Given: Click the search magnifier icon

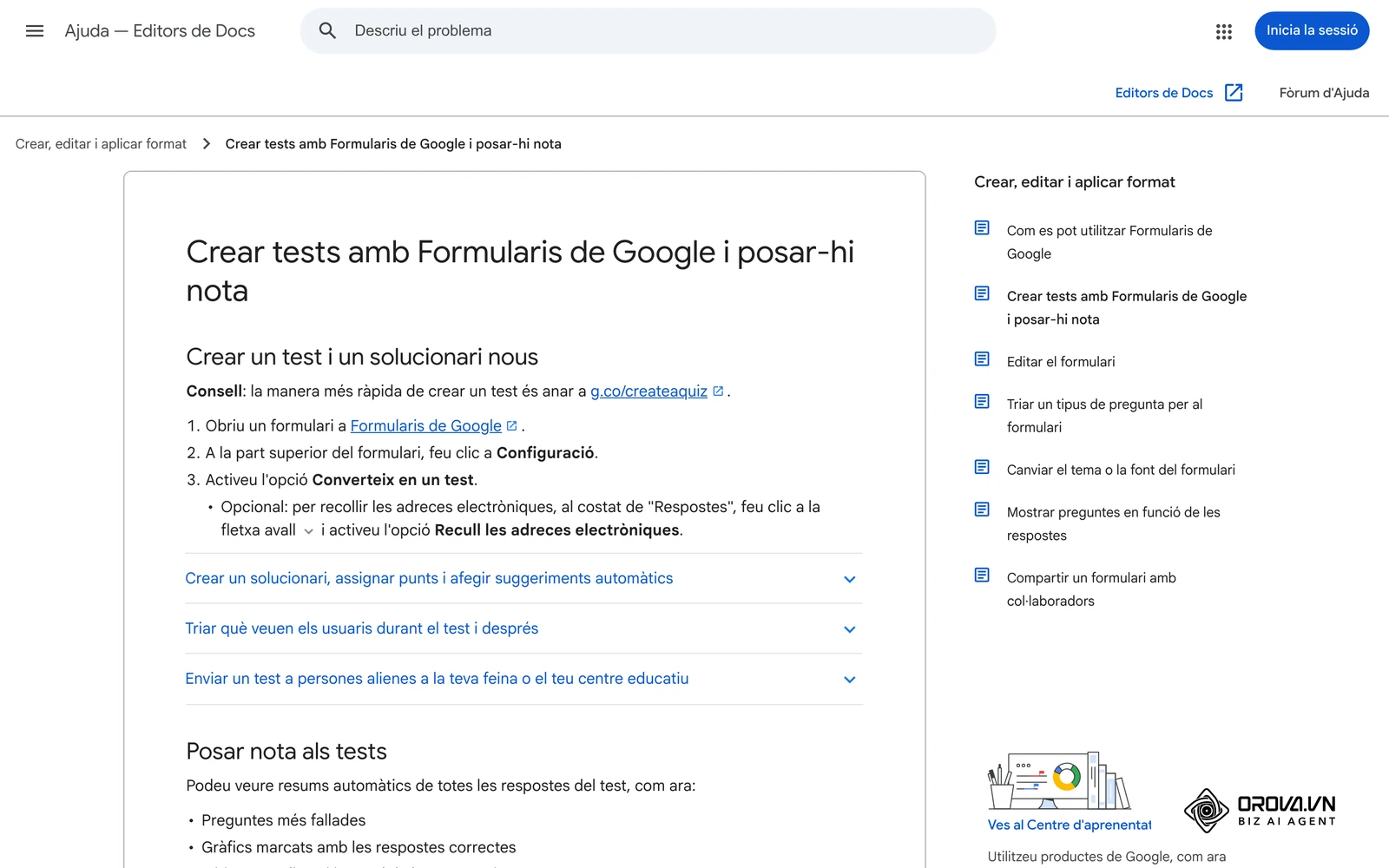Looking at the screenshot, I should coord(327,31).
